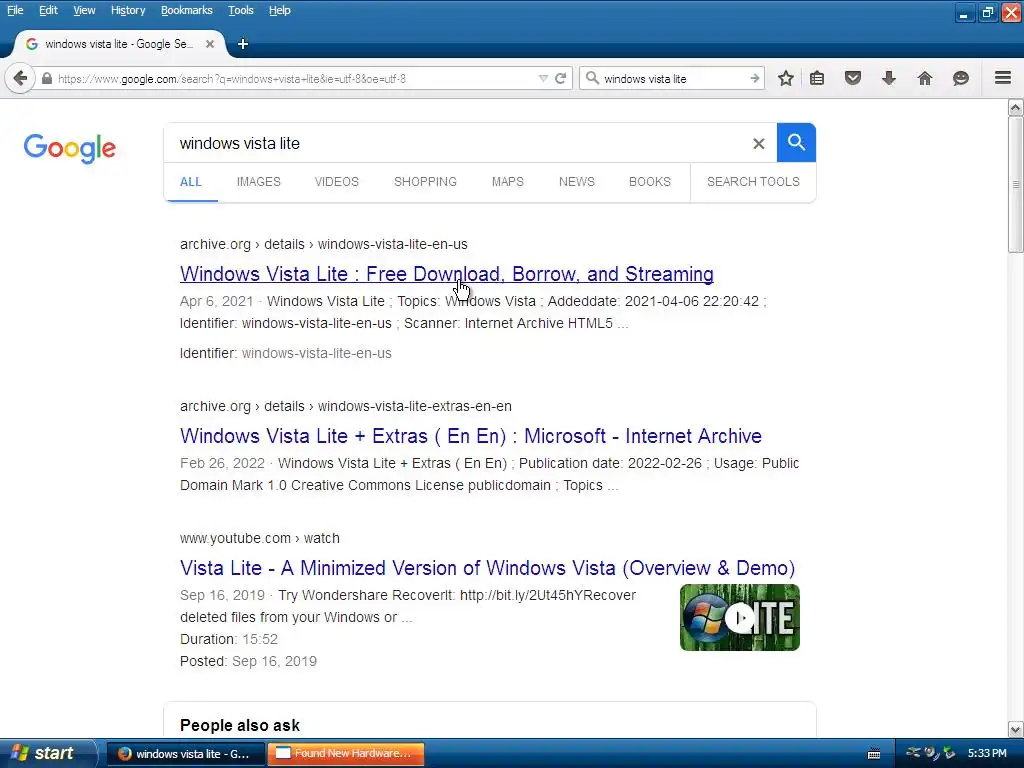Reload the page with the refresh icon

click(560, 78)
